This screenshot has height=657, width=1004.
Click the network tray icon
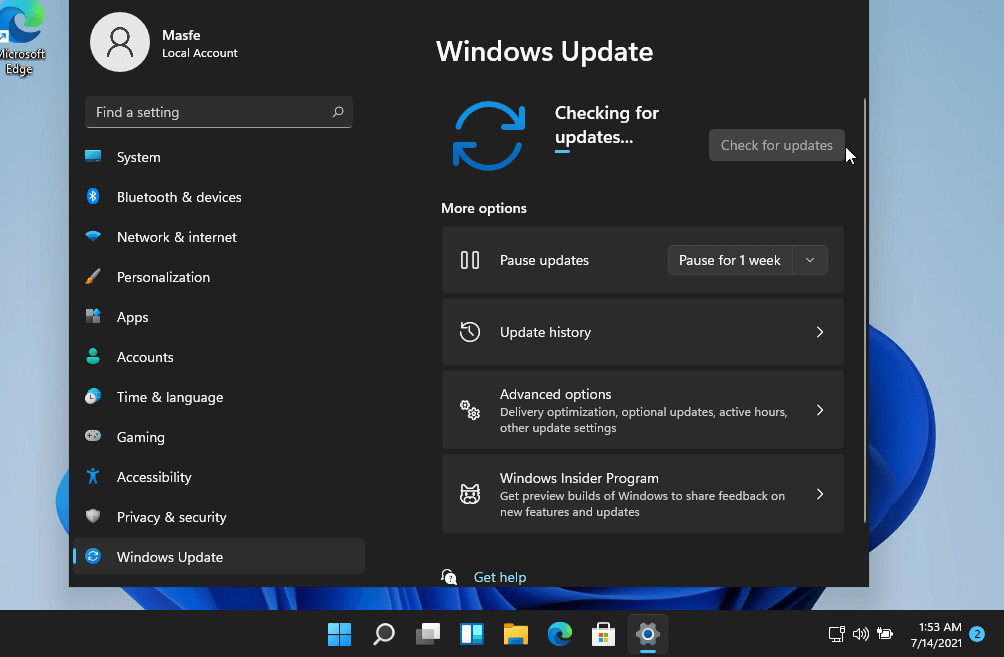coord(836,634)
